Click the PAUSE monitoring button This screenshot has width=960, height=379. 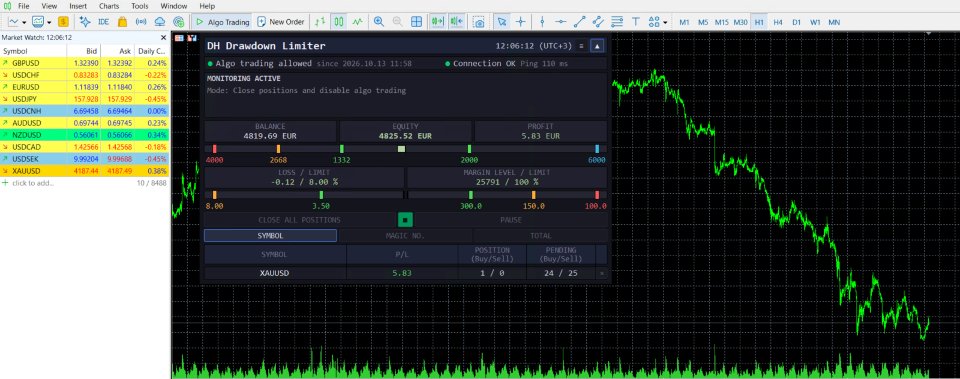click(x=511, y=220)
